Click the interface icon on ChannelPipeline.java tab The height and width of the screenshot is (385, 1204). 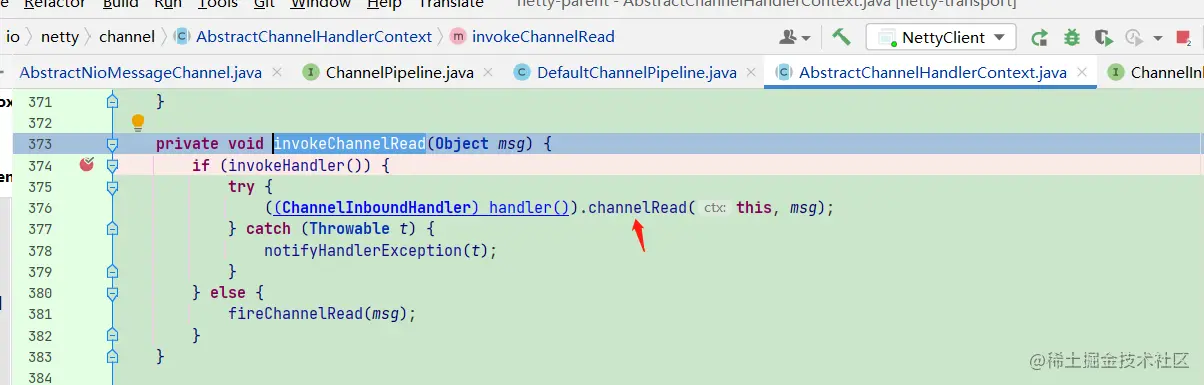311,72
